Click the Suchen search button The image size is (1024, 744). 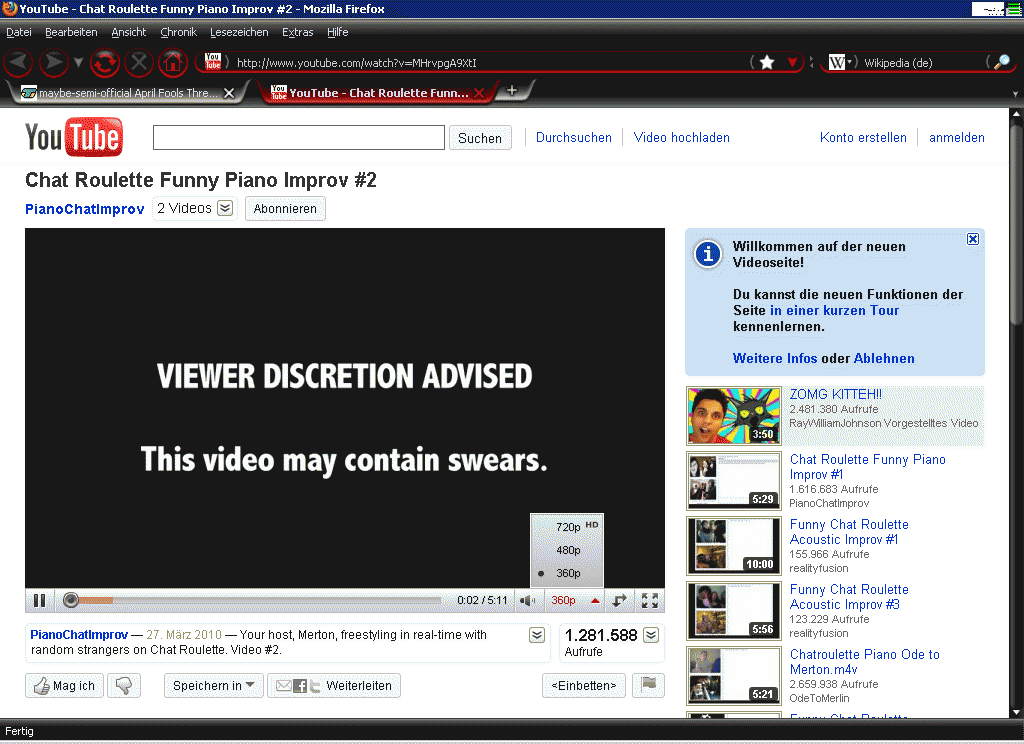click(x=480, y=138)
